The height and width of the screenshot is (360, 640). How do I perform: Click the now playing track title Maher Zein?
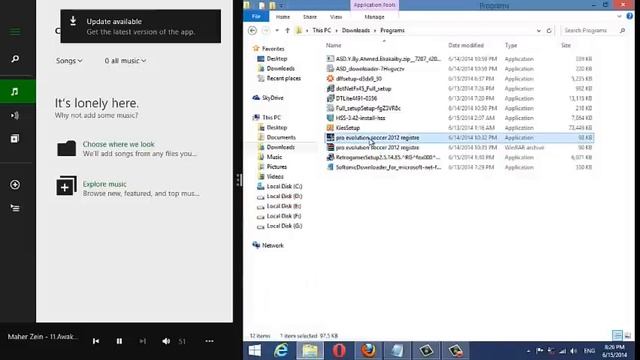tap(42, 337)
